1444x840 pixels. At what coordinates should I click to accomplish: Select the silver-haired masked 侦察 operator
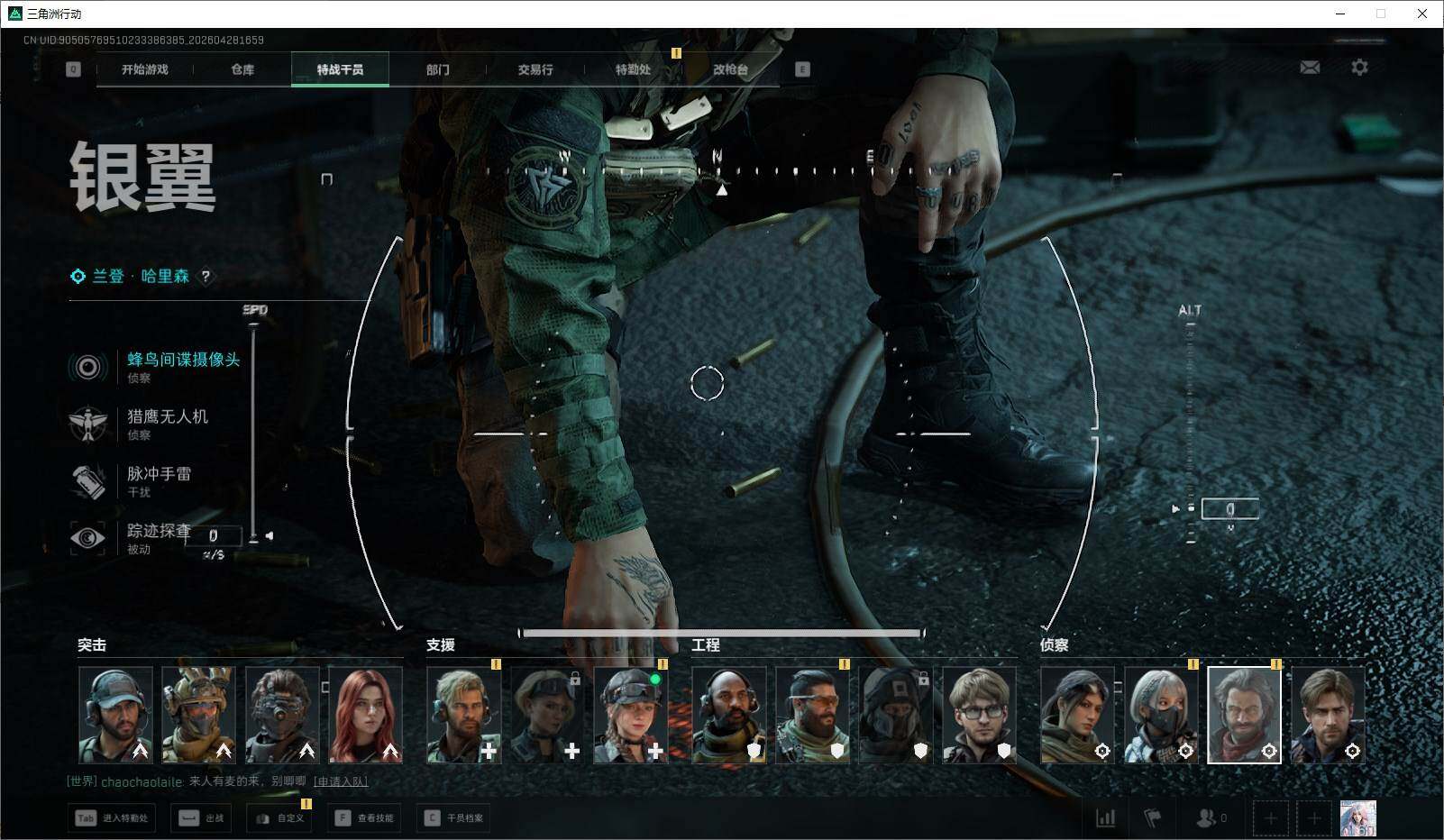coord(1161,715)
